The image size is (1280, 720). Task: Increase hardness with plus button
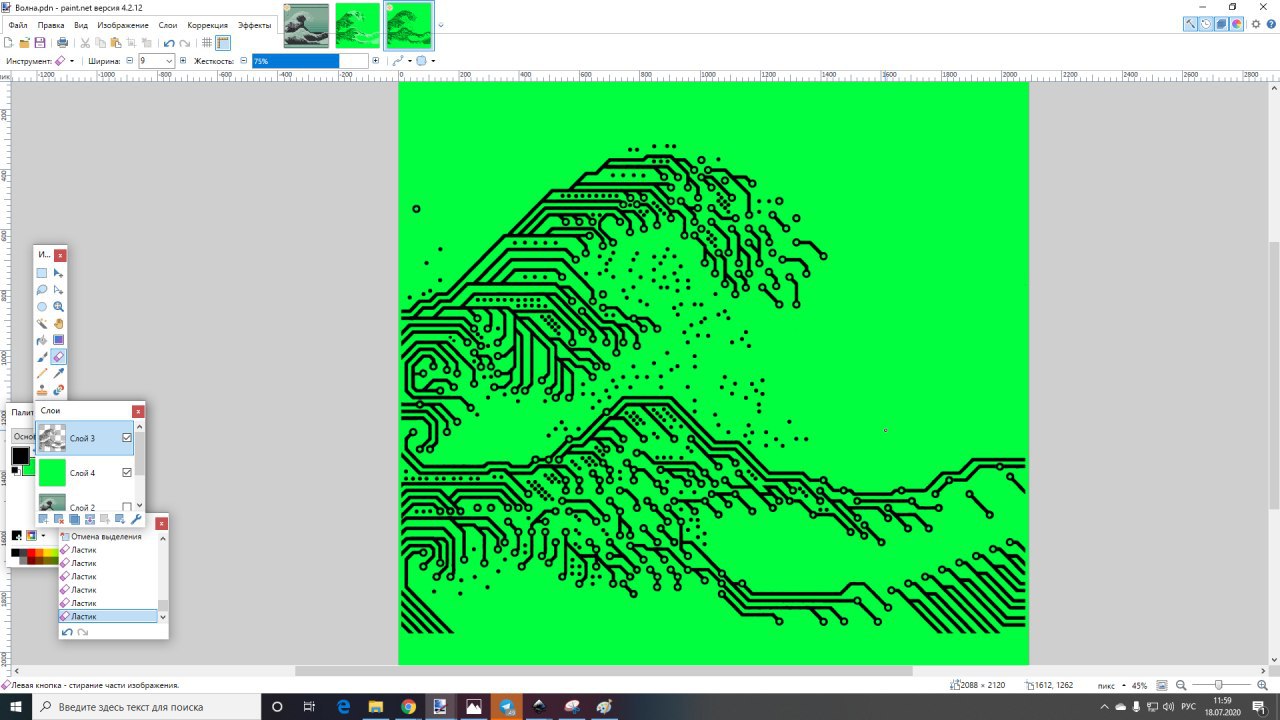tap(375, 61)
